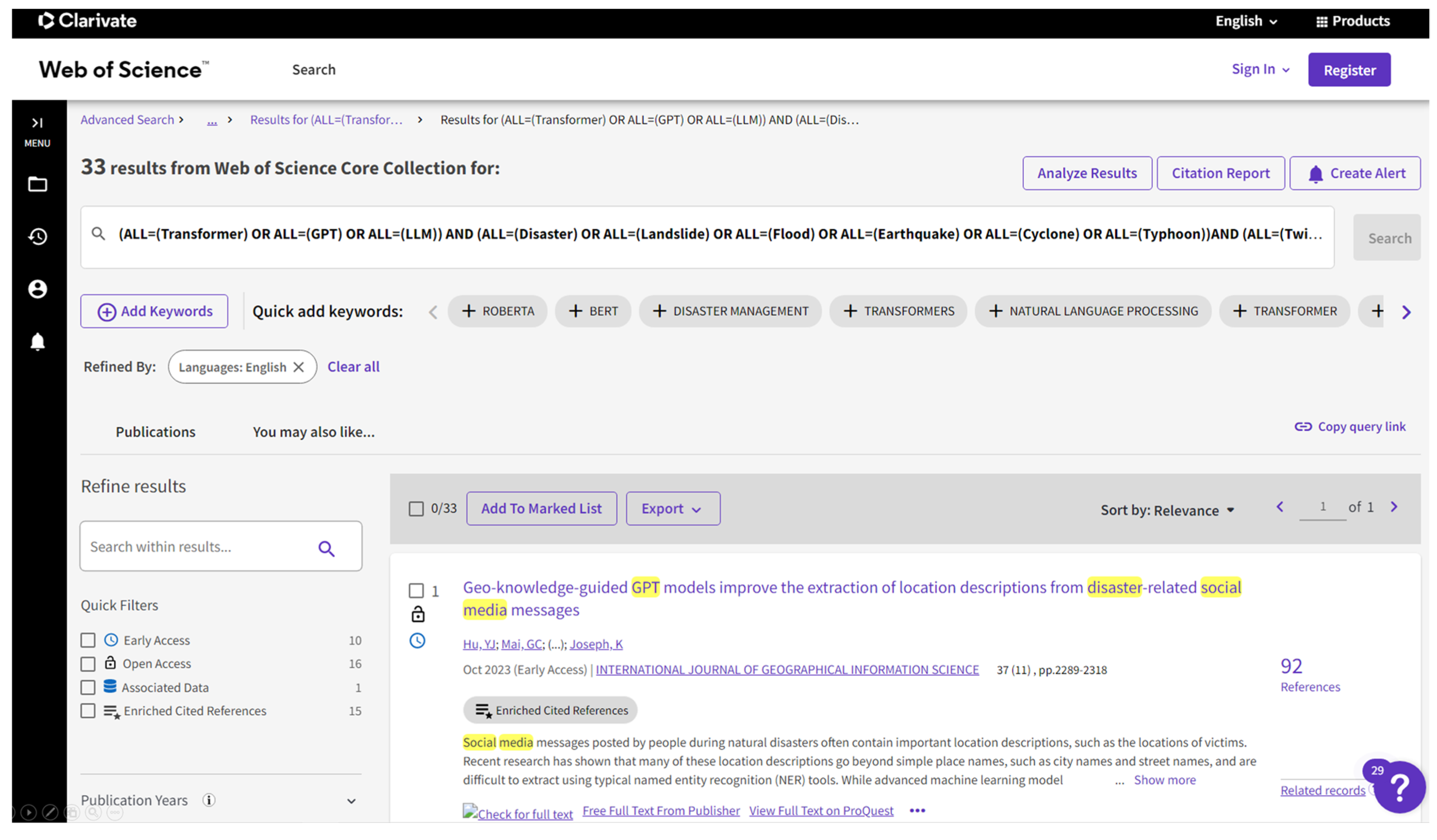
Task: Open the Export dropdown
Action: [x=672, y=509]
